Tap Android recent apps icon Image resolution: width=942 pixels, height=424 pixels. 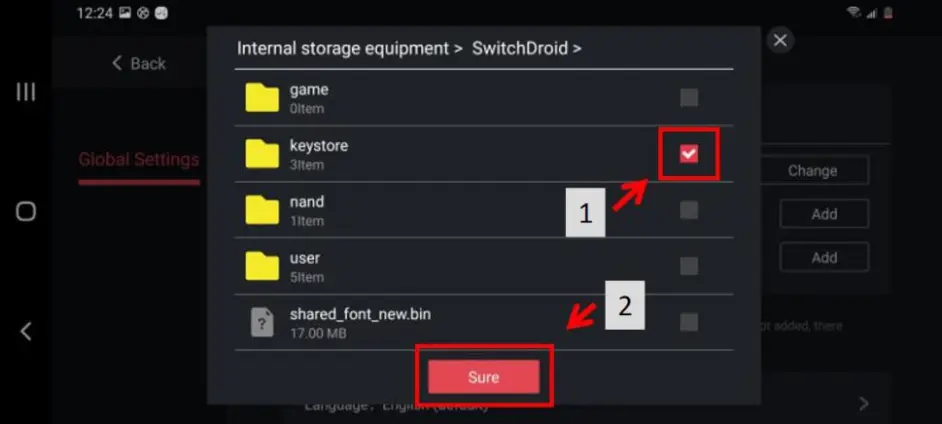26,92
